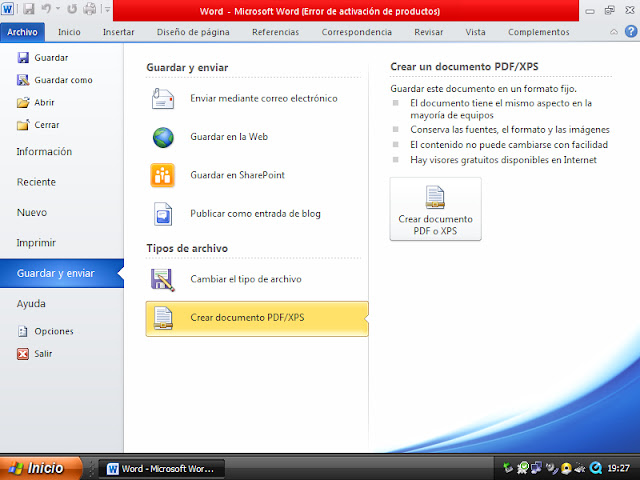Open the Correspondencia tab
The image size is (640, 480).
(356, 32)
